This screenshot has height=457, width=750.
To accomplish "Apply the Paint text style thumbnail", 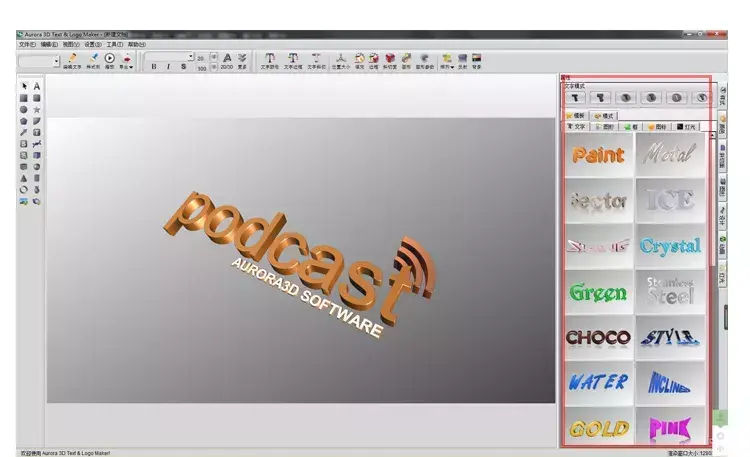I will coord(599,155).
